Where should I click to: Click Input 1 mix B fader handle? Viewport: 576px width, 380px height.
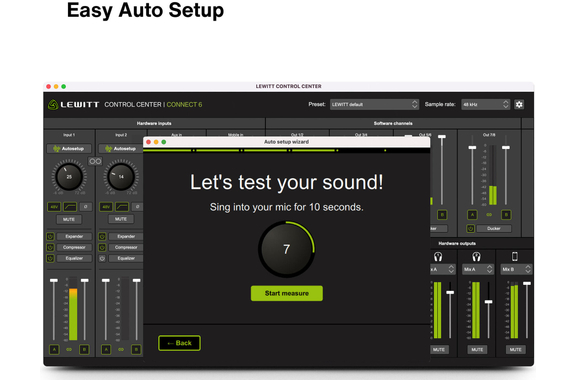[84, 280]
